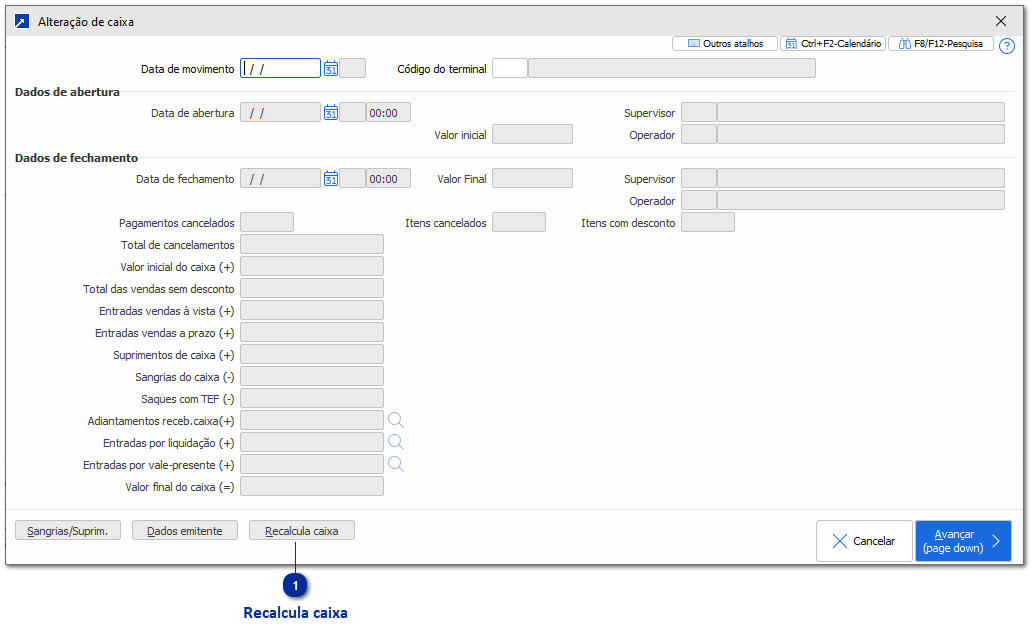Open lookup for Entradas por vale-presente
Screen dimensions: 1033x639
(396, 464)
